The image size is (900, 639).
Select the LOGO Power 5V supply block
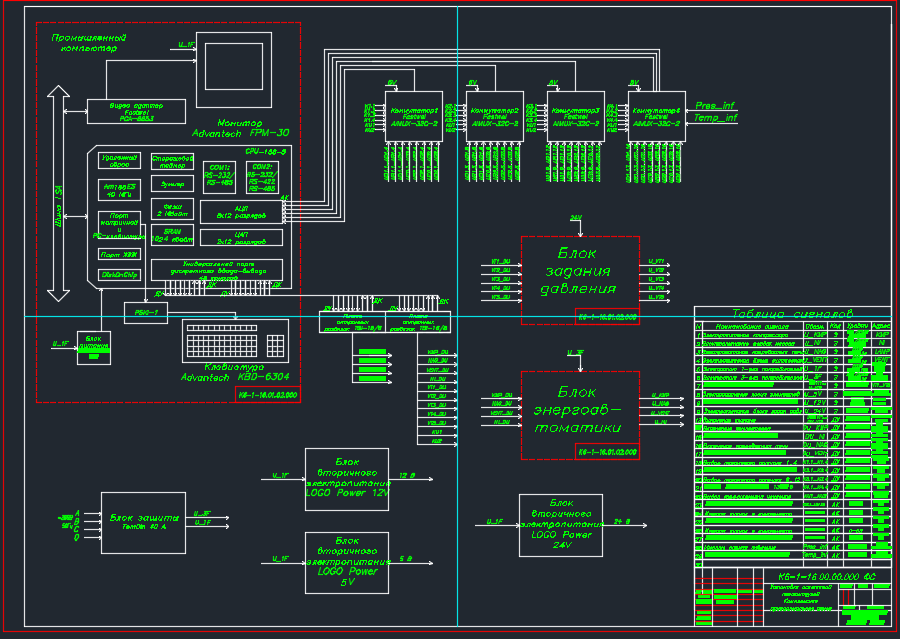pyautogui.click(x=347, y=563)
